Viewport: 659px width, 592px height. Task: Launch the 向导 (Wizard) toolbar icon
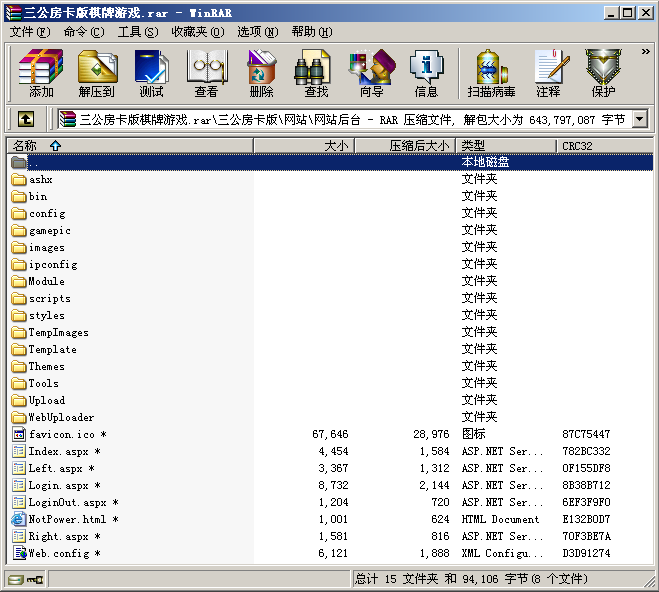pos(371,73)
